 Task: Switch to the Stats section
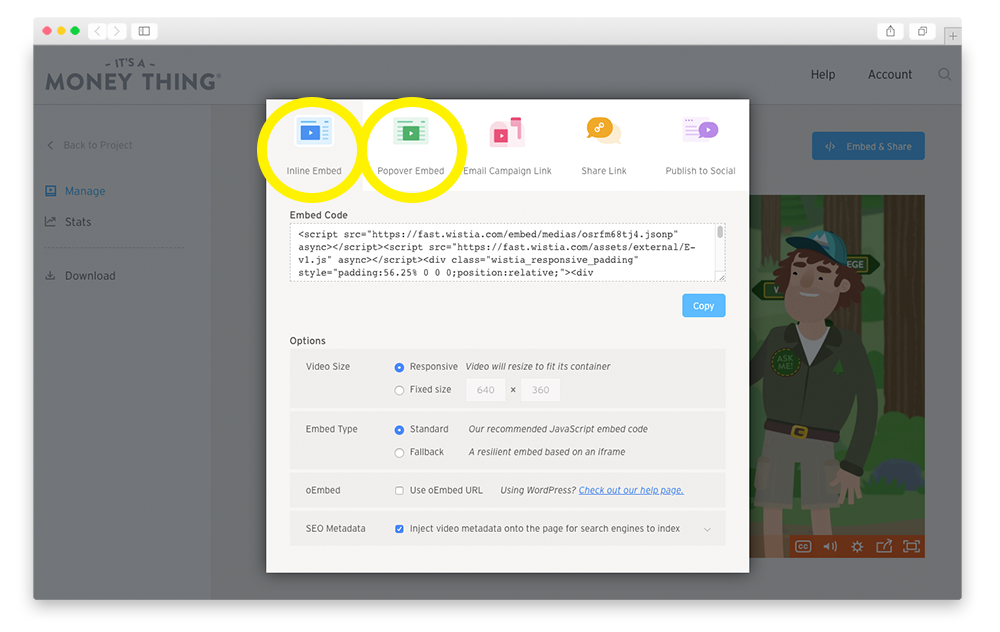click(79, 221)
